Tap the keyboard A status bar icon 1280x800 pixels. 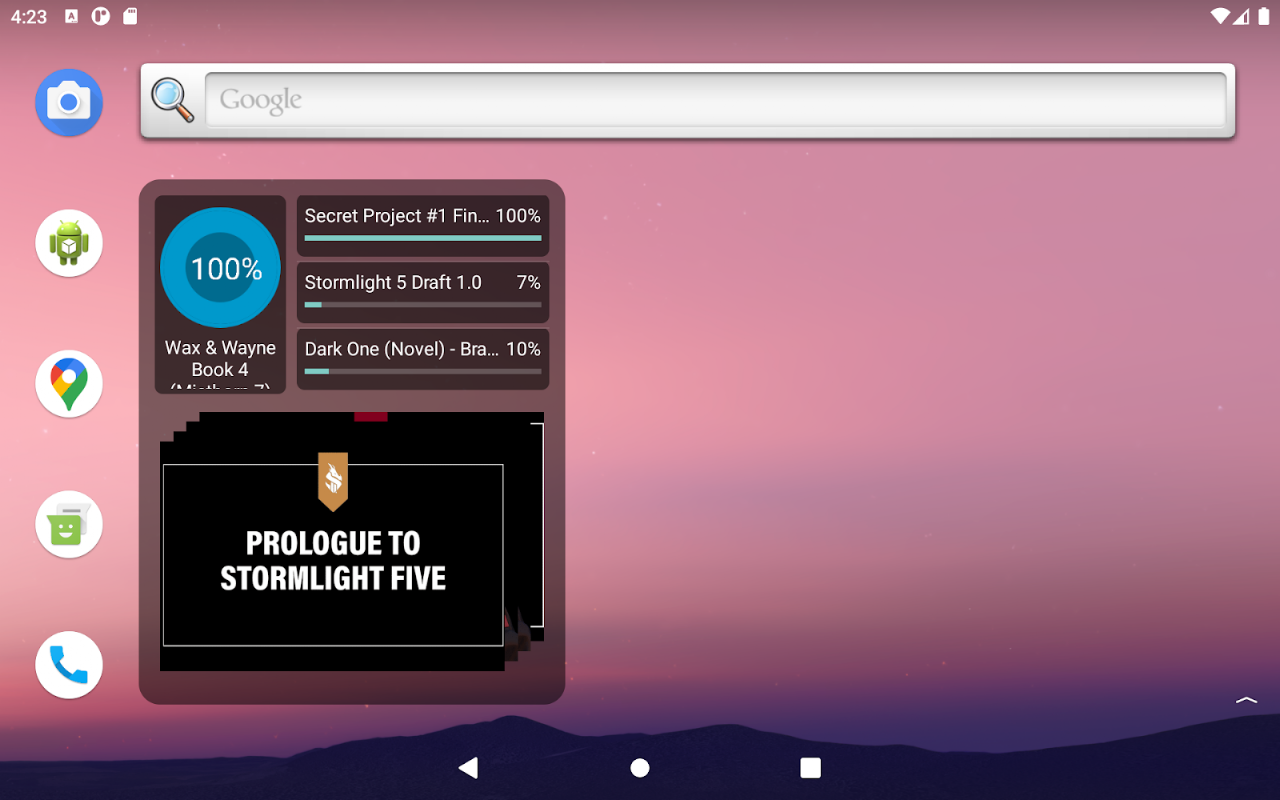(71, 16)
